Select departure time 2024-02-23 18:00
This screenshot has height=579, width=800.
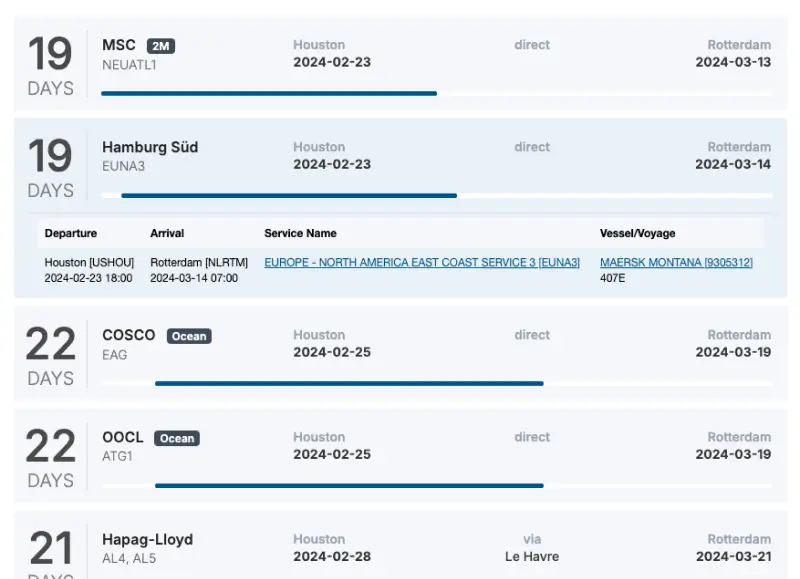(x=88, y=278)
